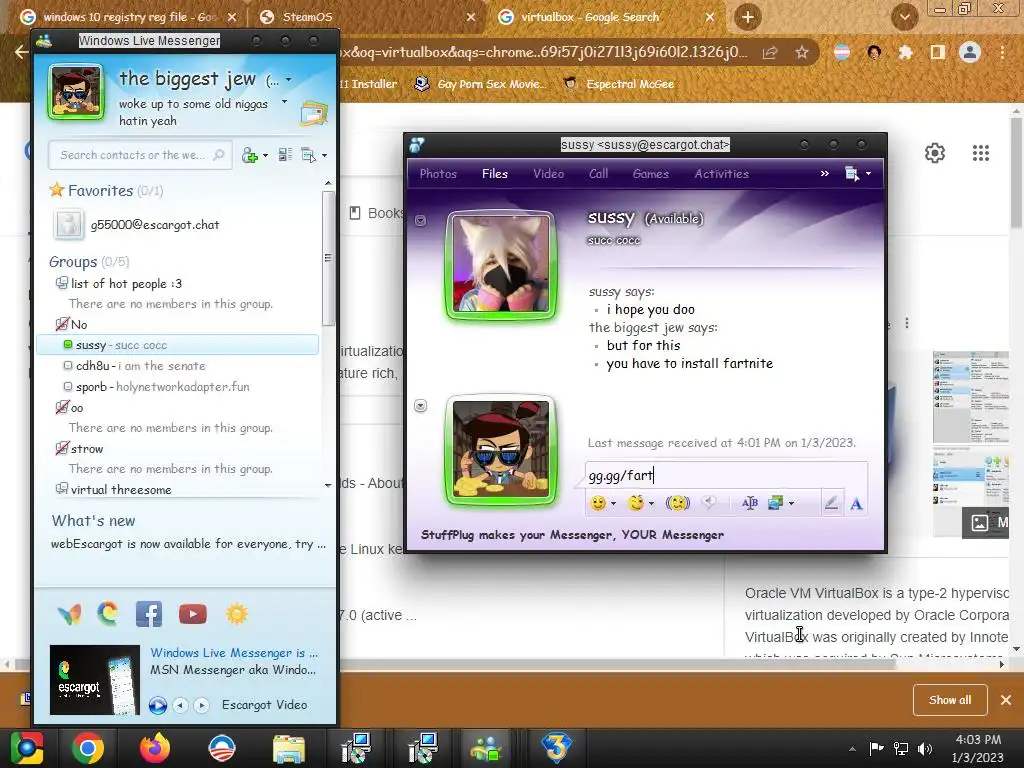Open Chrome tab search dropdown

coord(904,17)
